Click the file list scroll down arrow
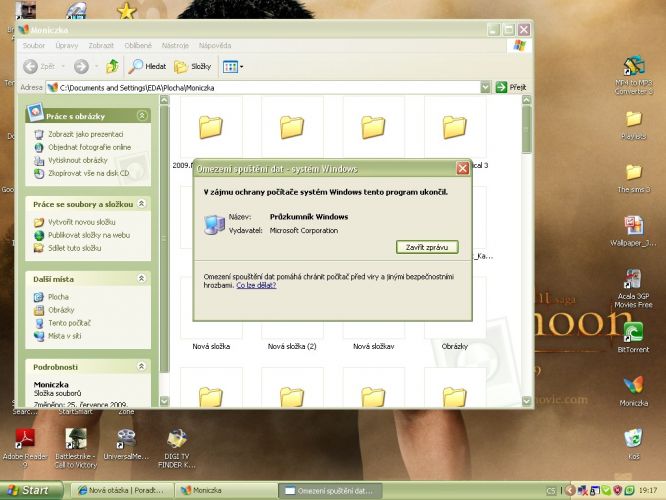The image size is (666, 500). [527, 401]
